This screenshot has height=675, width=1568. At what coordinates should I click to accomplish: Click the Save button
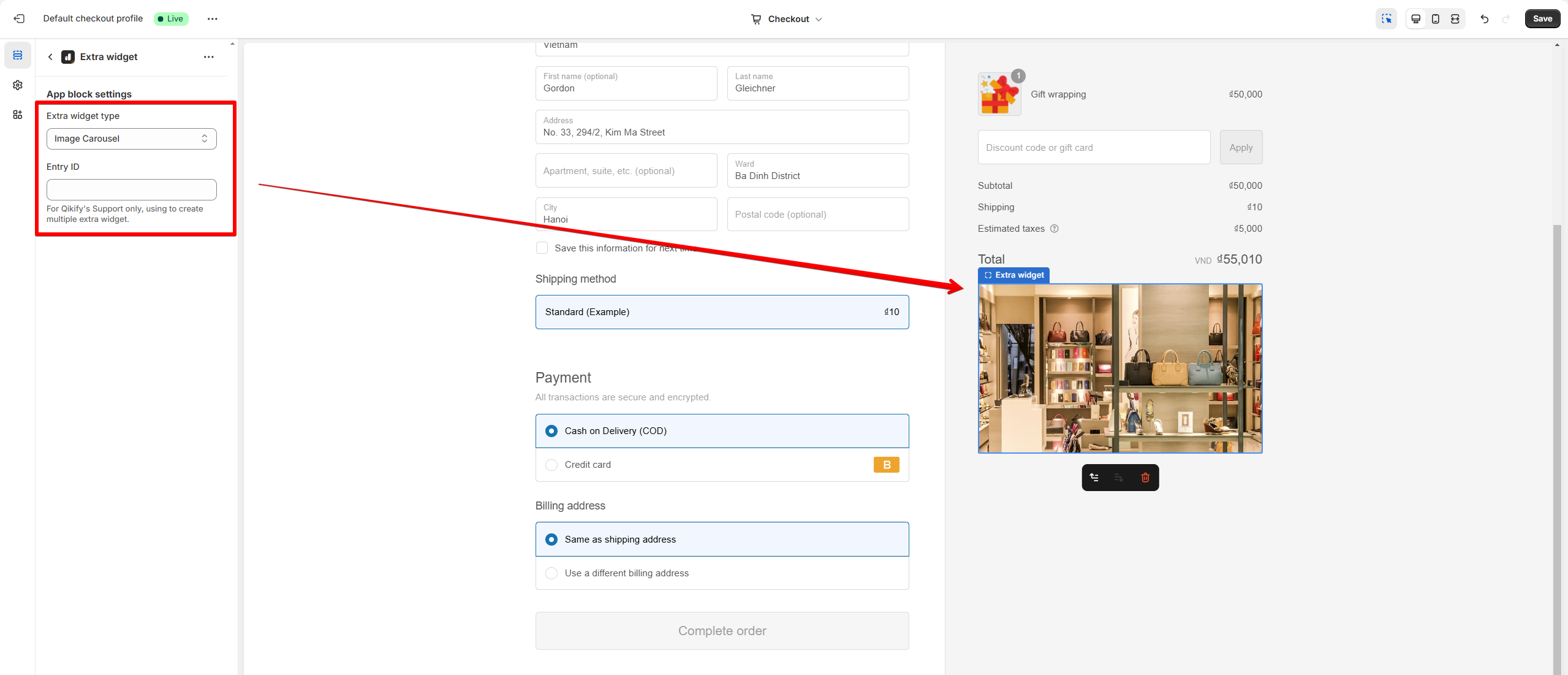(1542, 18)
